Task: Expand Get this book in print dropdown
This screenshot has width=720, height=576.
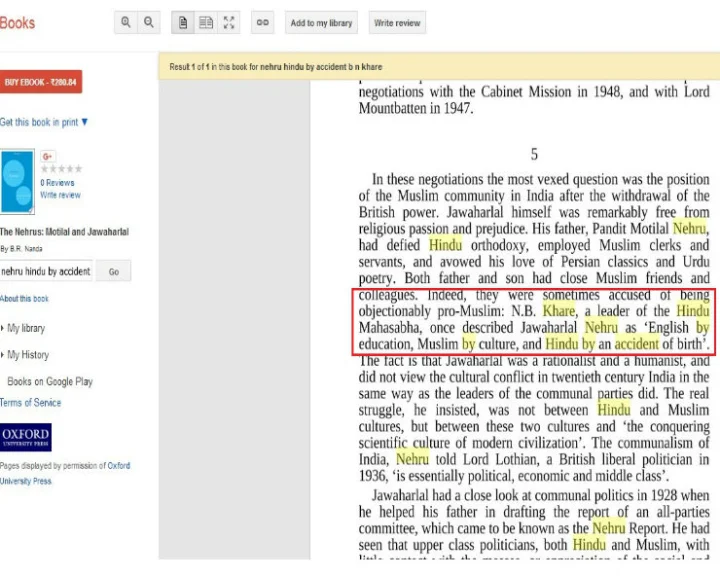Action: point(44,122)
